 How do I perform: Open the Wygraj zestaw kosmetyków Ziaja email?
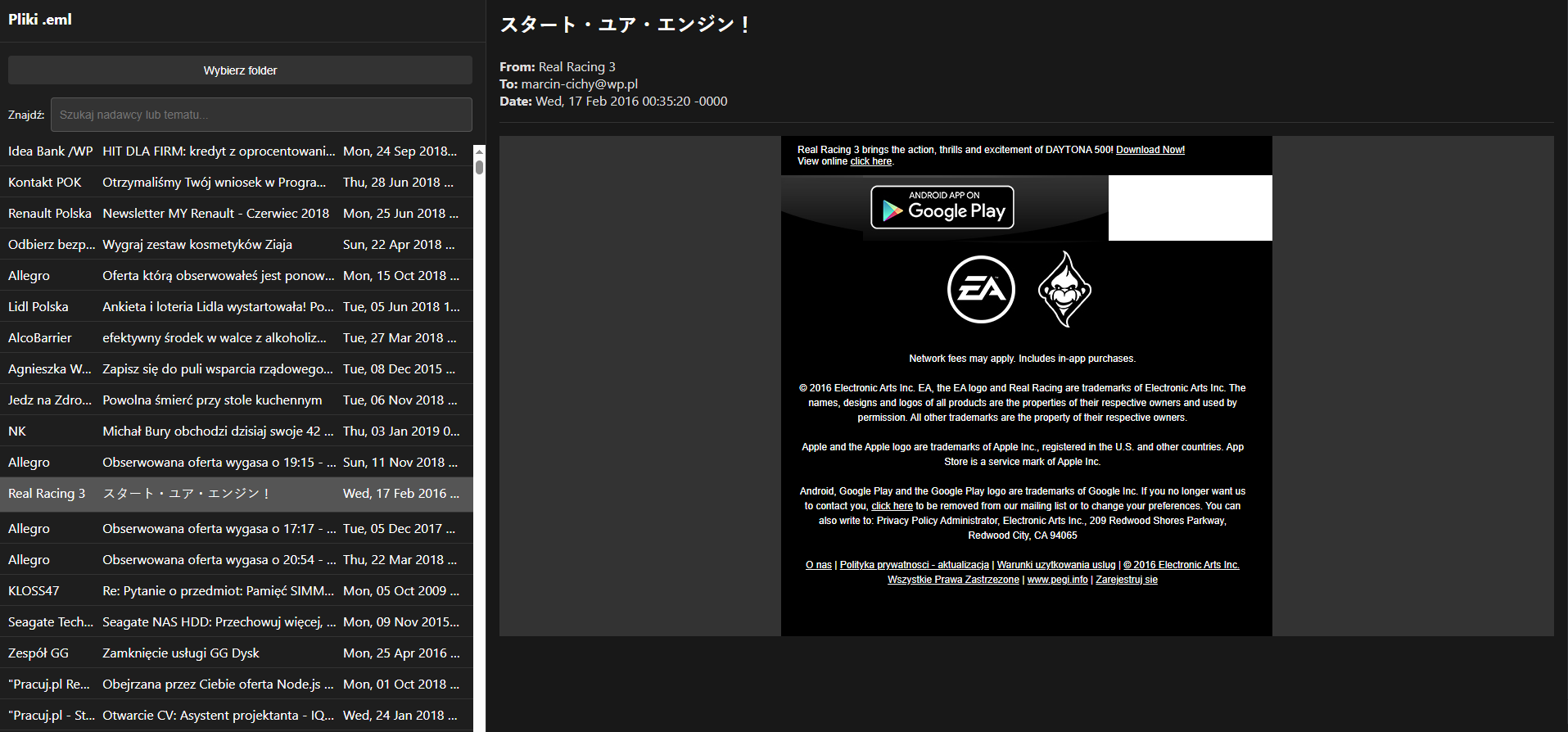click(237, 244)
